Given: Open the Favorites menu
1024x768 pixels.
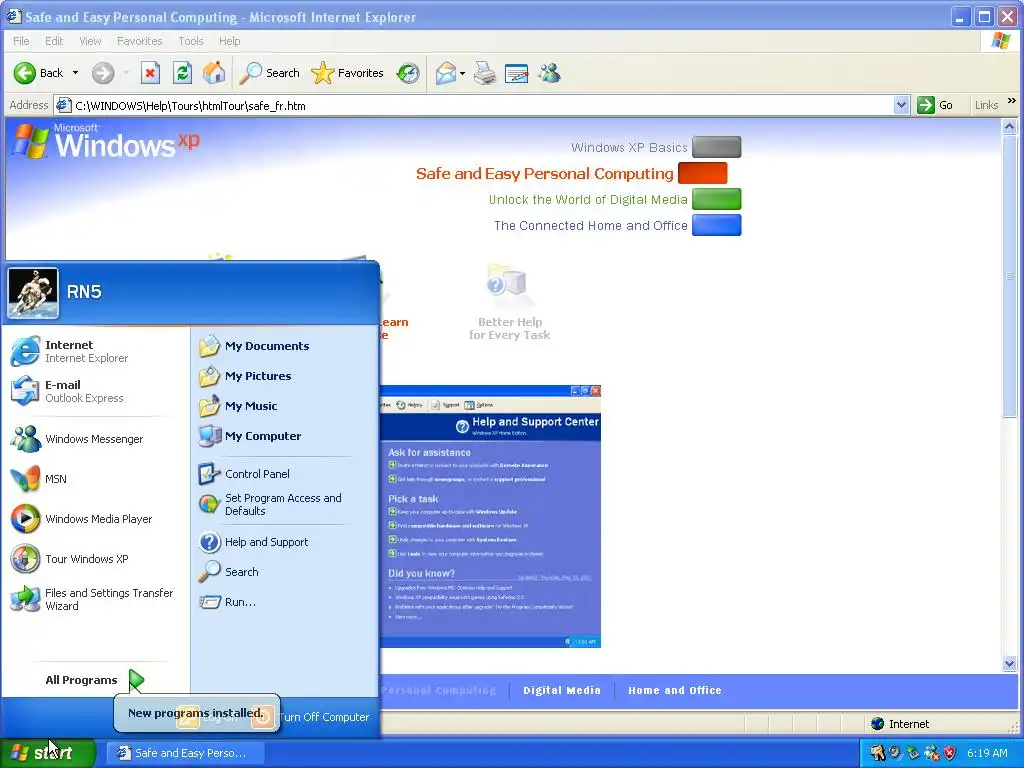Looking at the screenshot, I should (140, 41).
